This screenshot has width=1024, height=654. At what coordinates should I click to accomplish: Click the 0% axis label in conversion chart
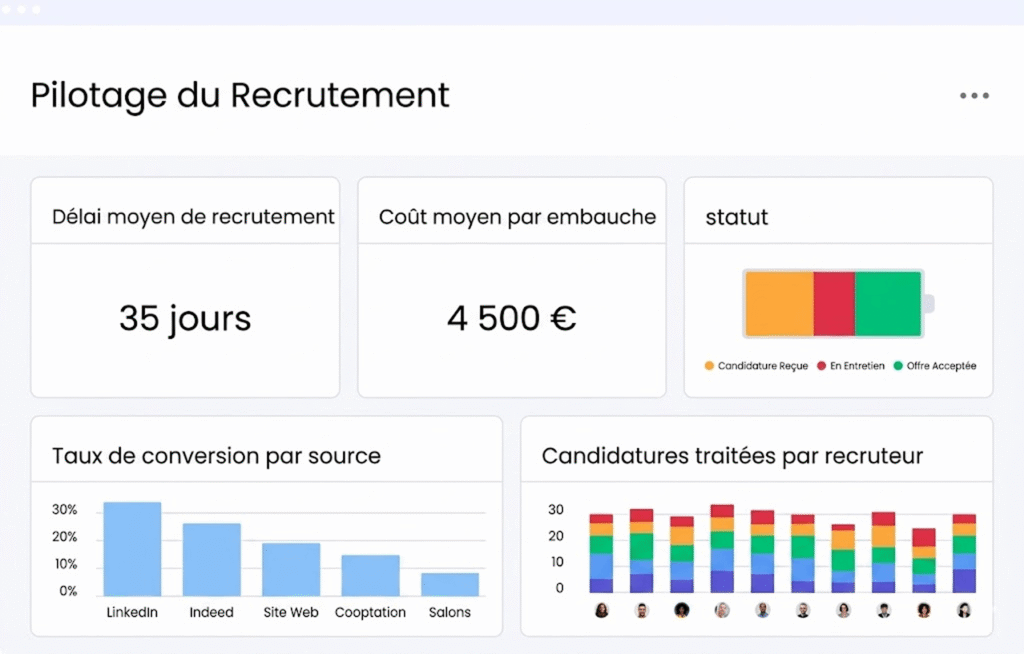click(68, 591)
